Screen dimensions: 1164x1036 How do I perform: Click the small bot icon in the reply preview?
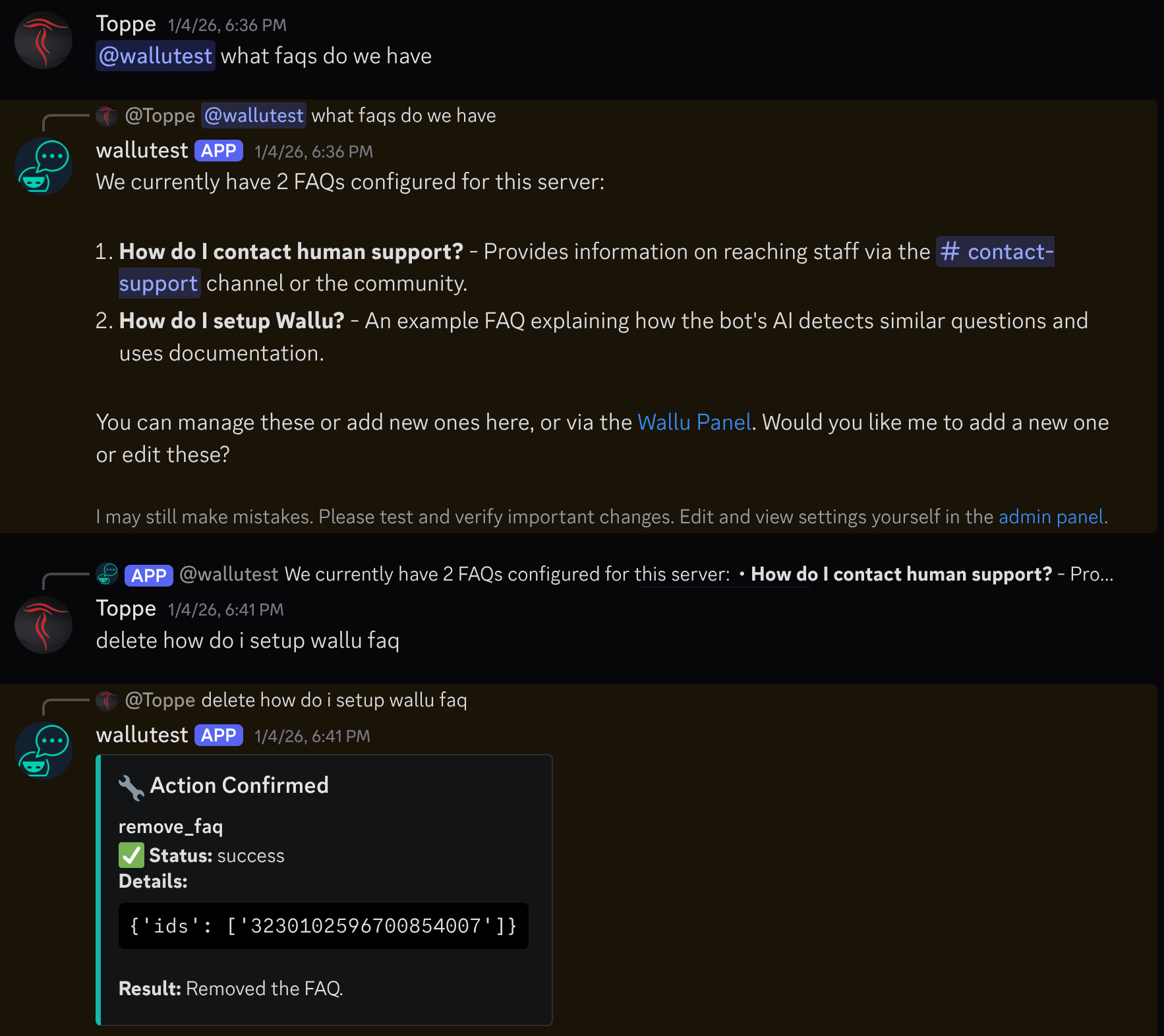click(x=107, y=574)
